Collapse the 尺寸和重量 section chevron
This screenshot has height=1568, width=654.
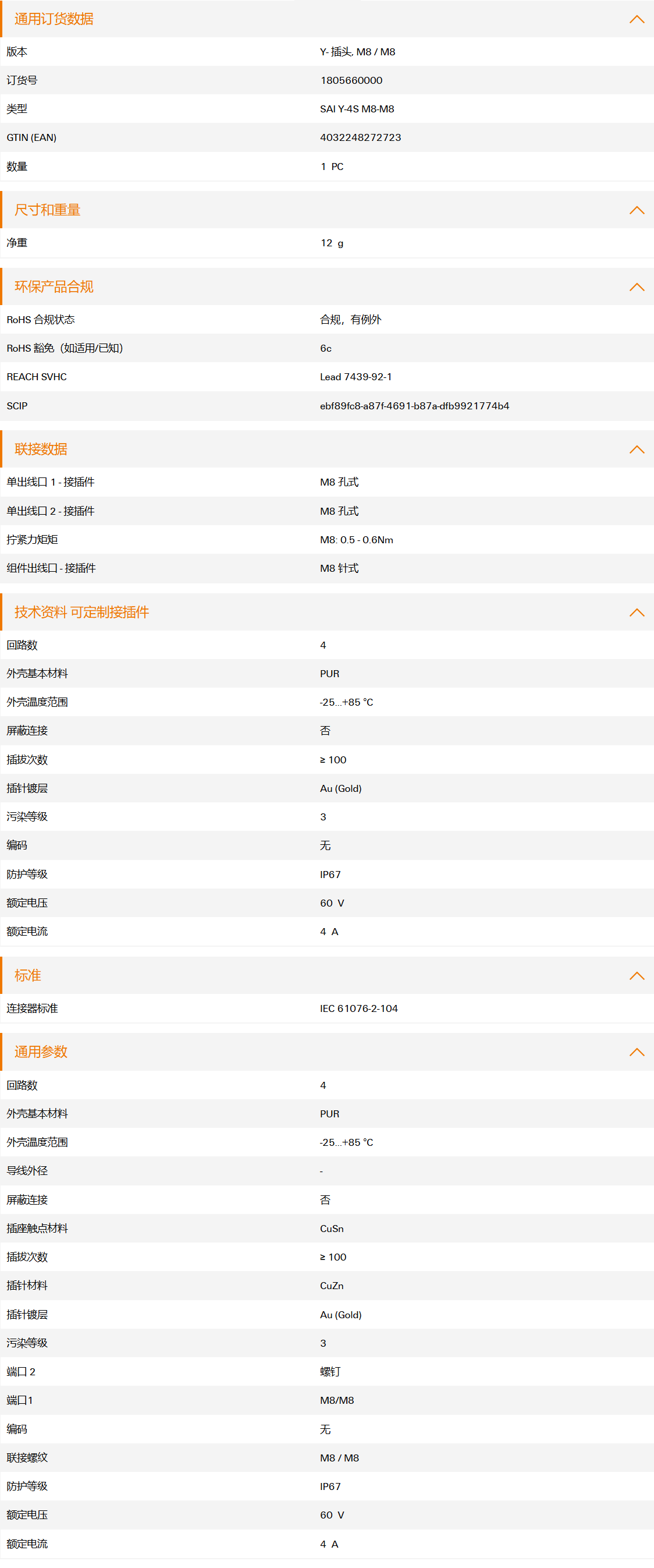[x=637, y=210]
